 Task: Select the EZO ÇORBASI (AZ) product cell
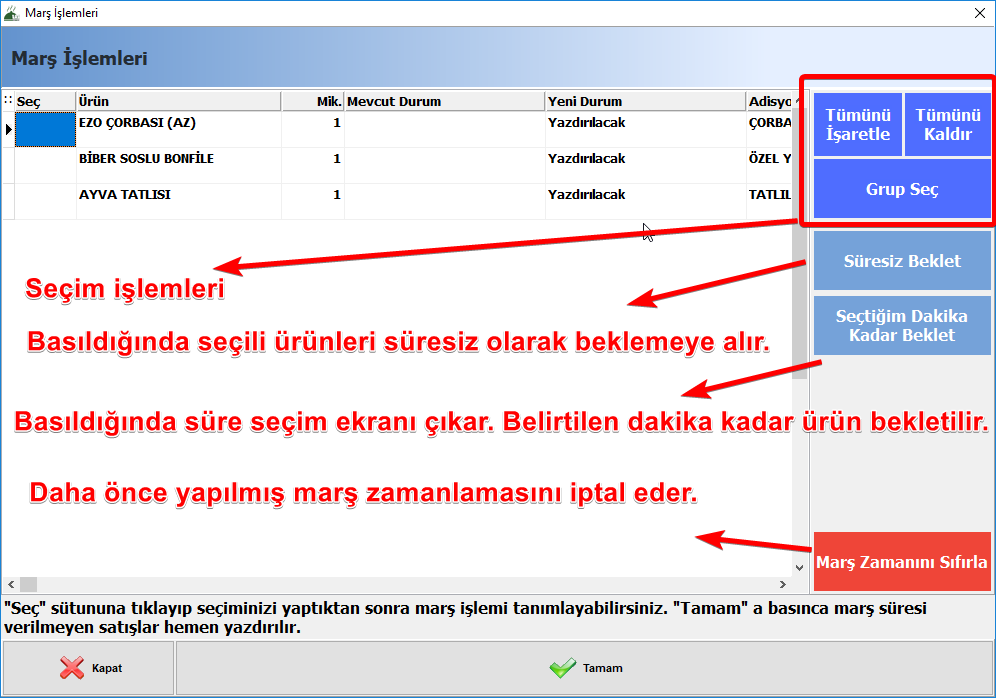[x=178, y=130]
